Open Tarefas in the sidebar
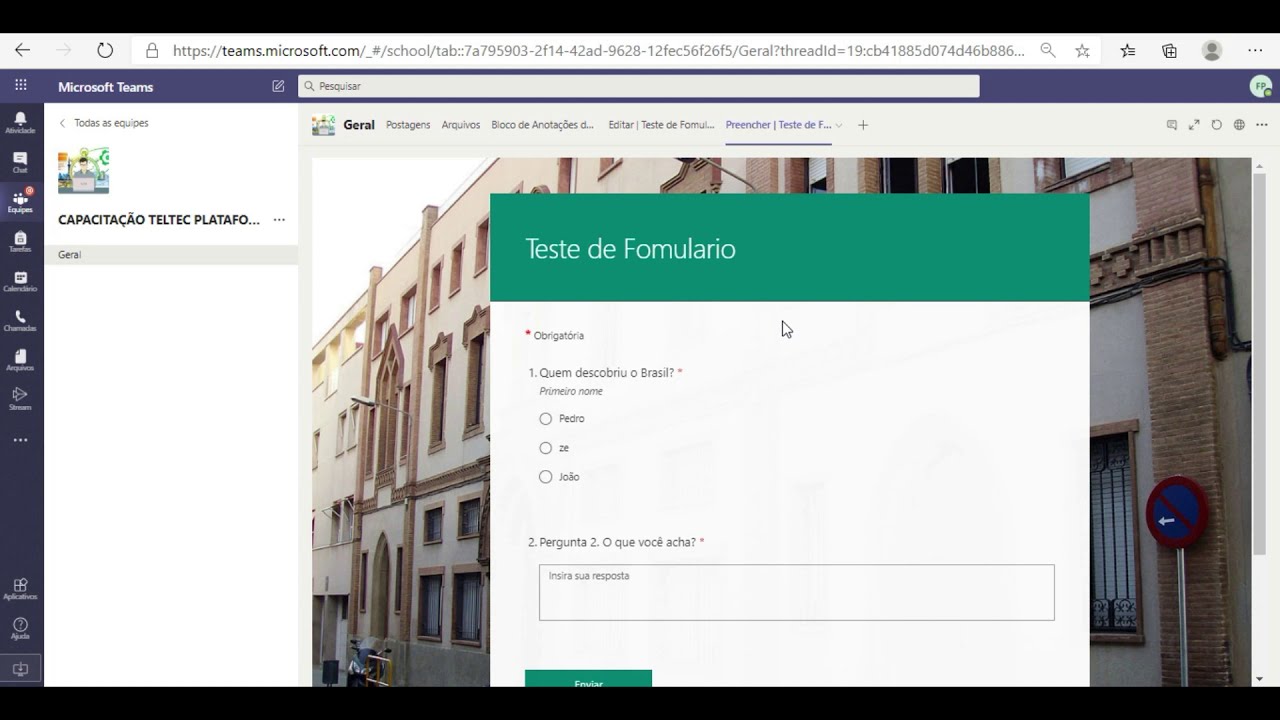Screen dimensions: 1280x720 click(x=20, y=242)
